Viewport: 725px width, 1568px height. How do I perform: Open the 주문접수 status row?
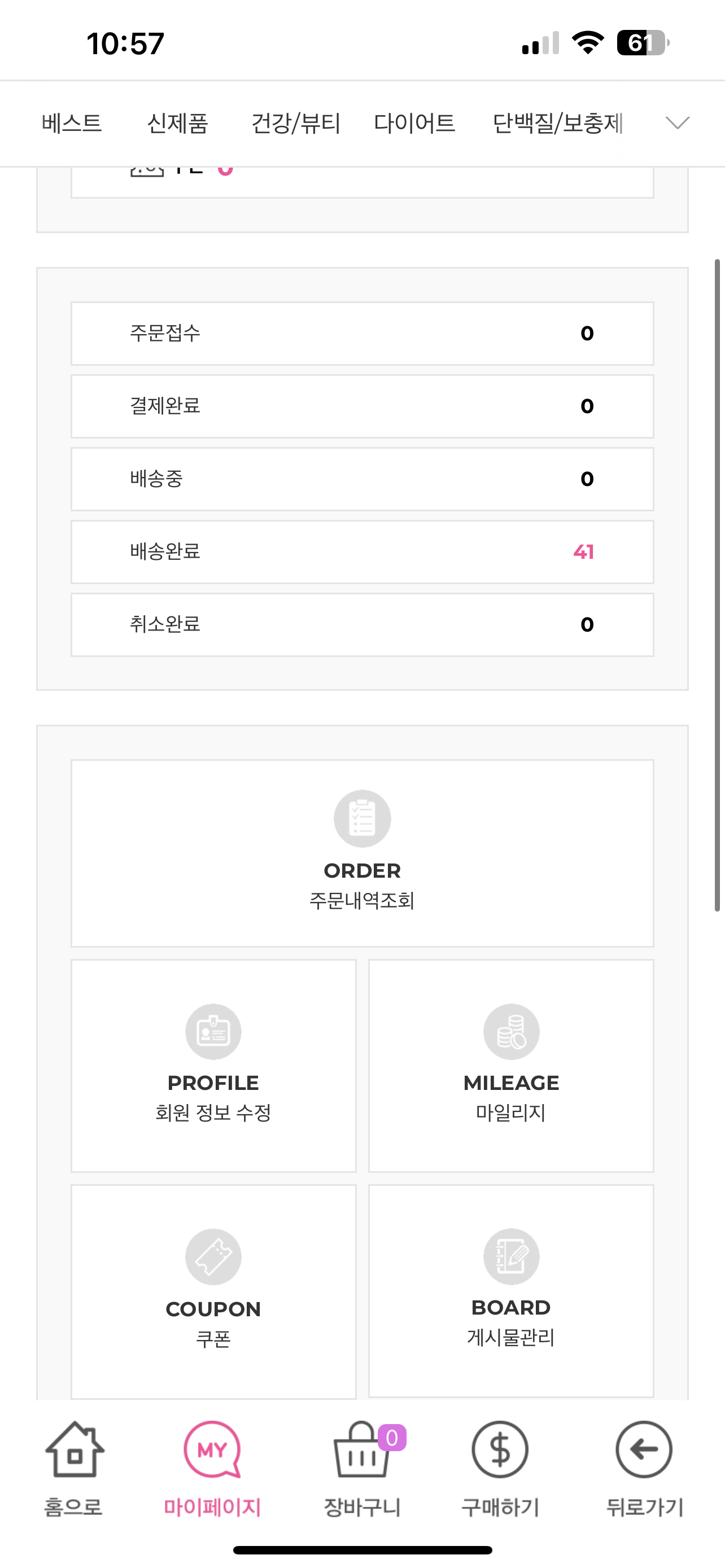362,334
